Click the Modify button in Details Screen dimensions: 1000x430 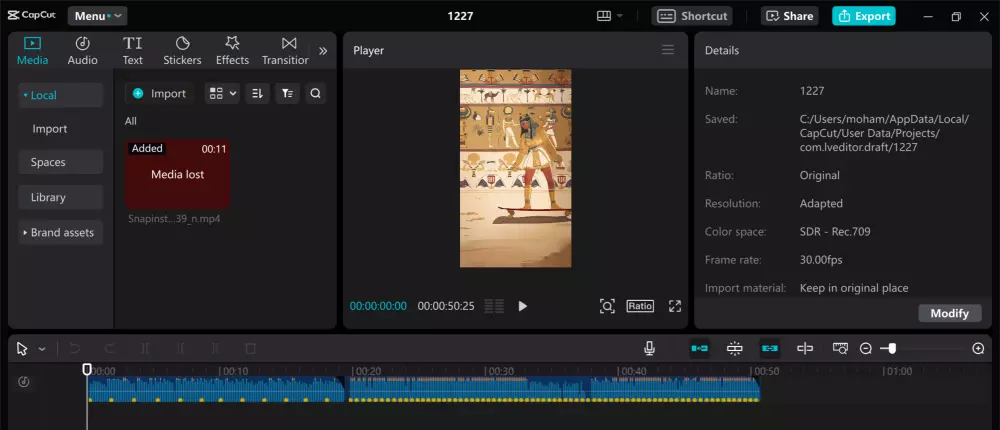click(949, 313)
